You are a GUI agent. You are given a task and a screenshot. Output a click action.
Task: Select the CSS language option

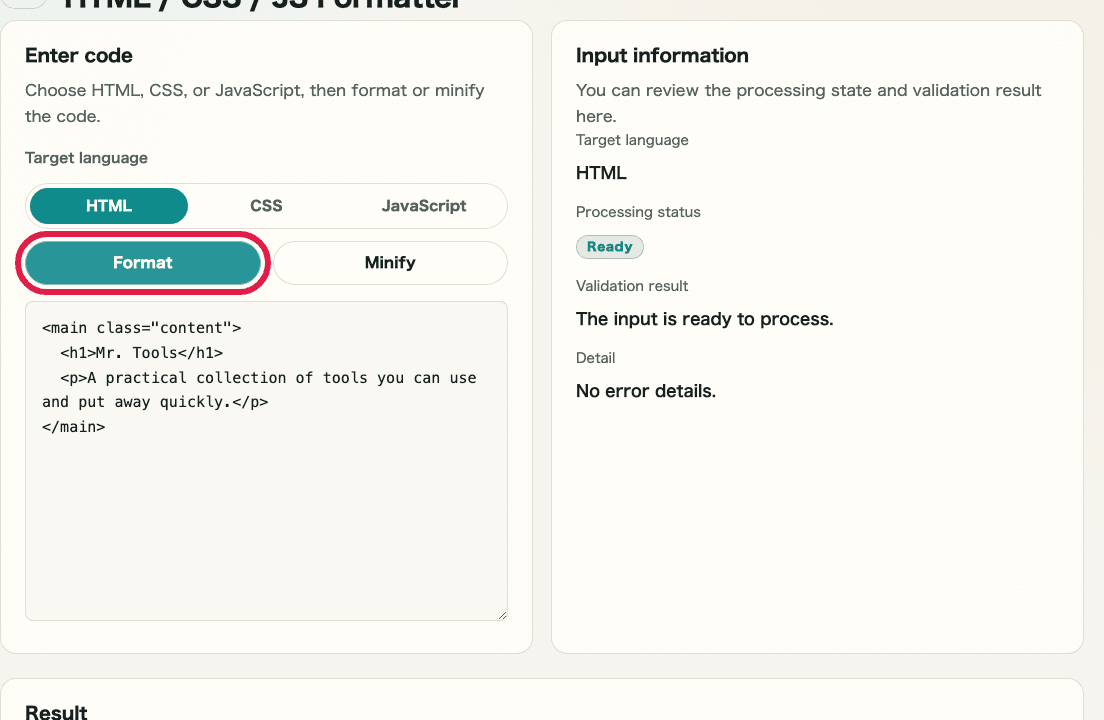click(266, 205)
